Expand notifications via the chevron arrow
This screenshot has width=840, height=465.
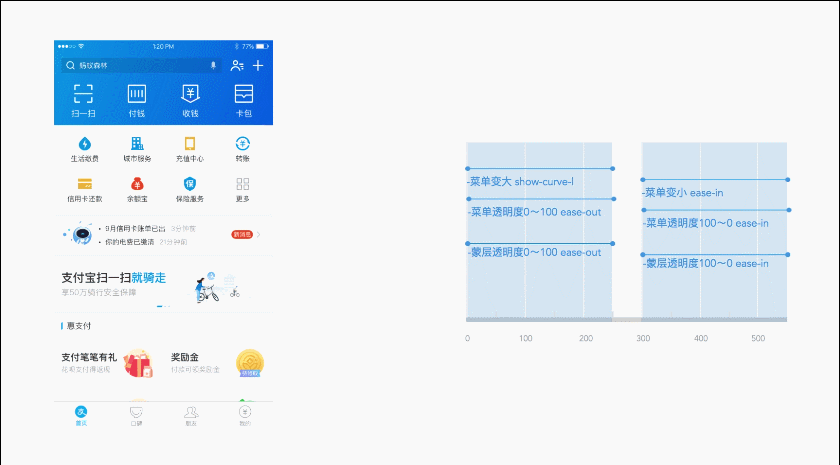click(259, 235)
